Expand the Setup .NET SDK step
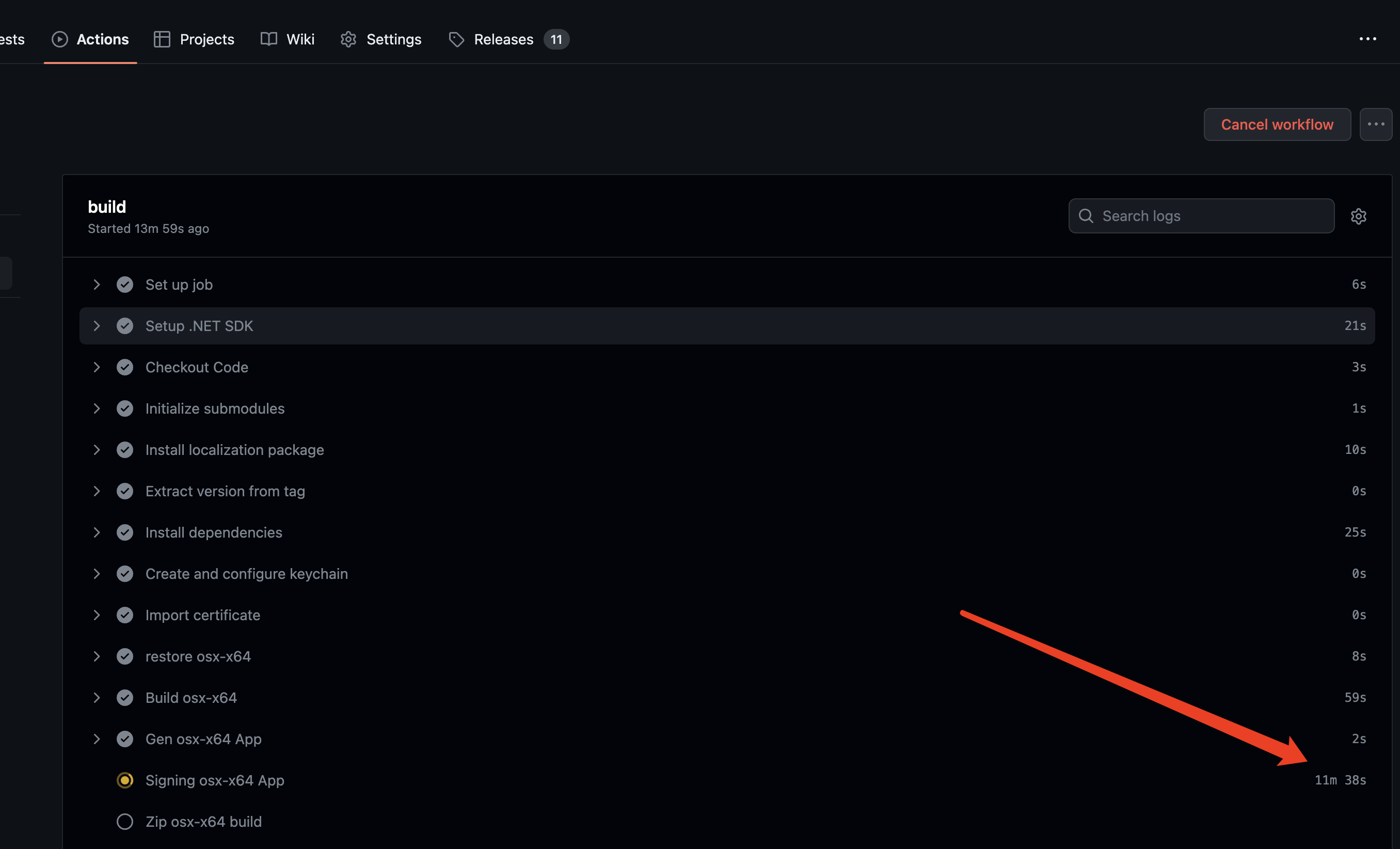The image size is (1400, 849). pos(97,326)
